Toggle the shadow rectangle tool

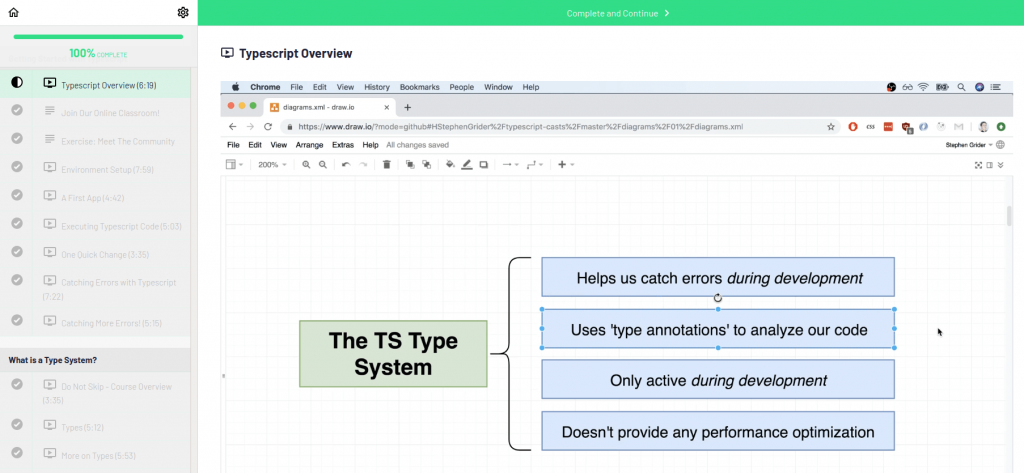(x=484, y=165)
